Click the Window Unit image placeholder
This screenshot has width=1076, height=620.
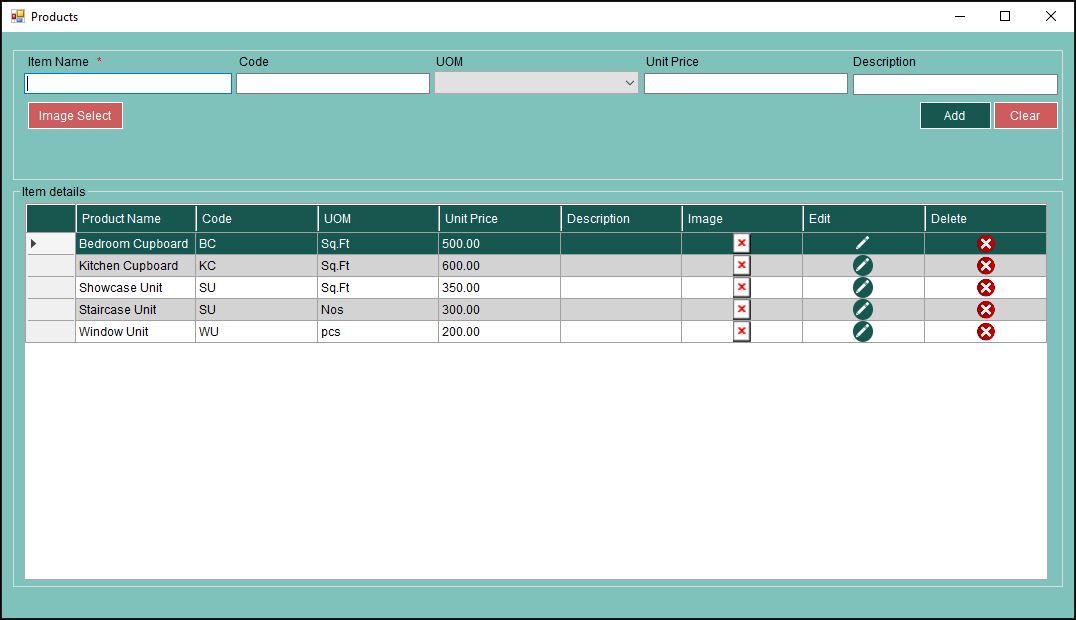[741, 331]
